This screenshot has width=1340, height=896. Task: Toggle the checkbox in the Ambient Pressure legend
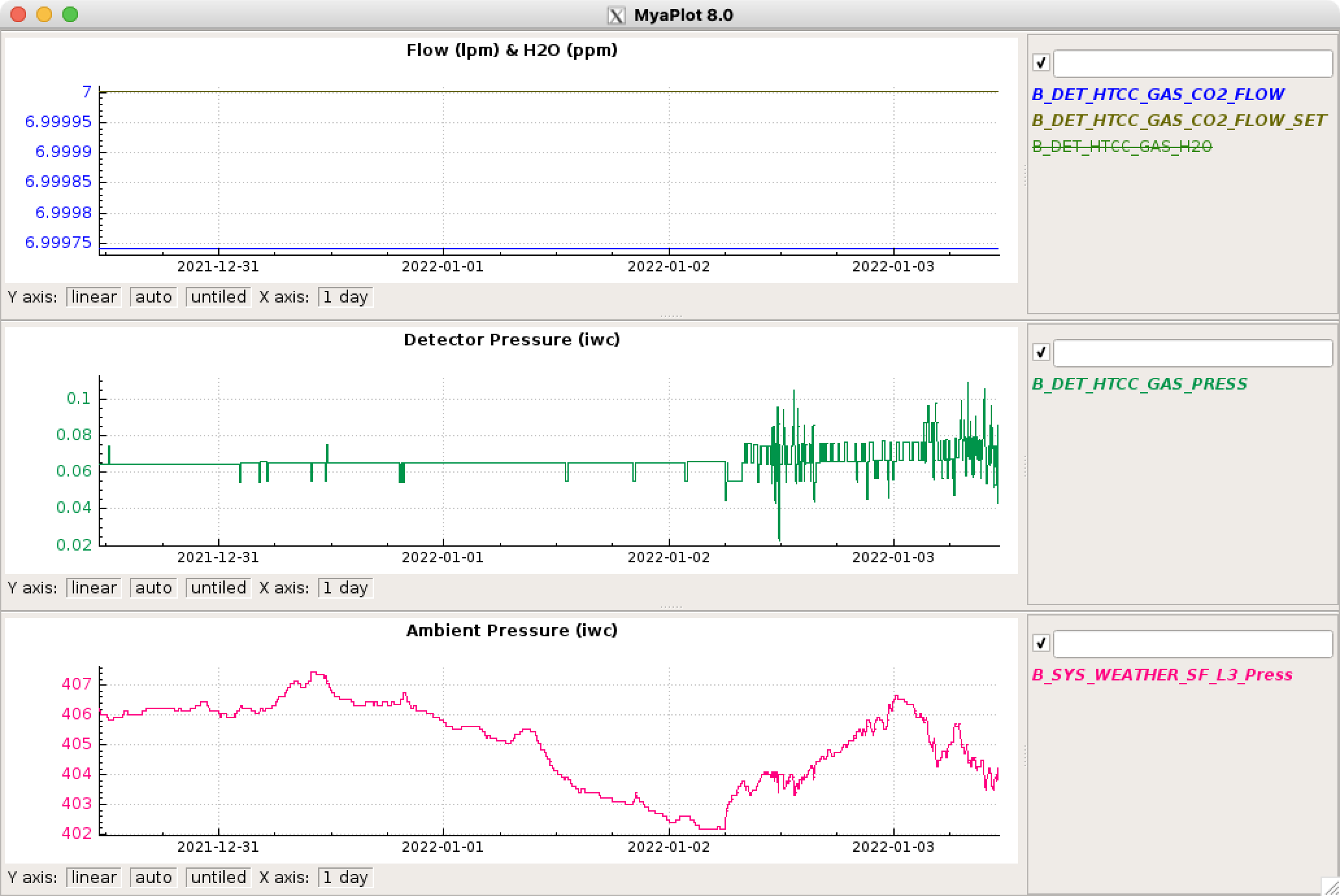click(x=1041, y=643)
